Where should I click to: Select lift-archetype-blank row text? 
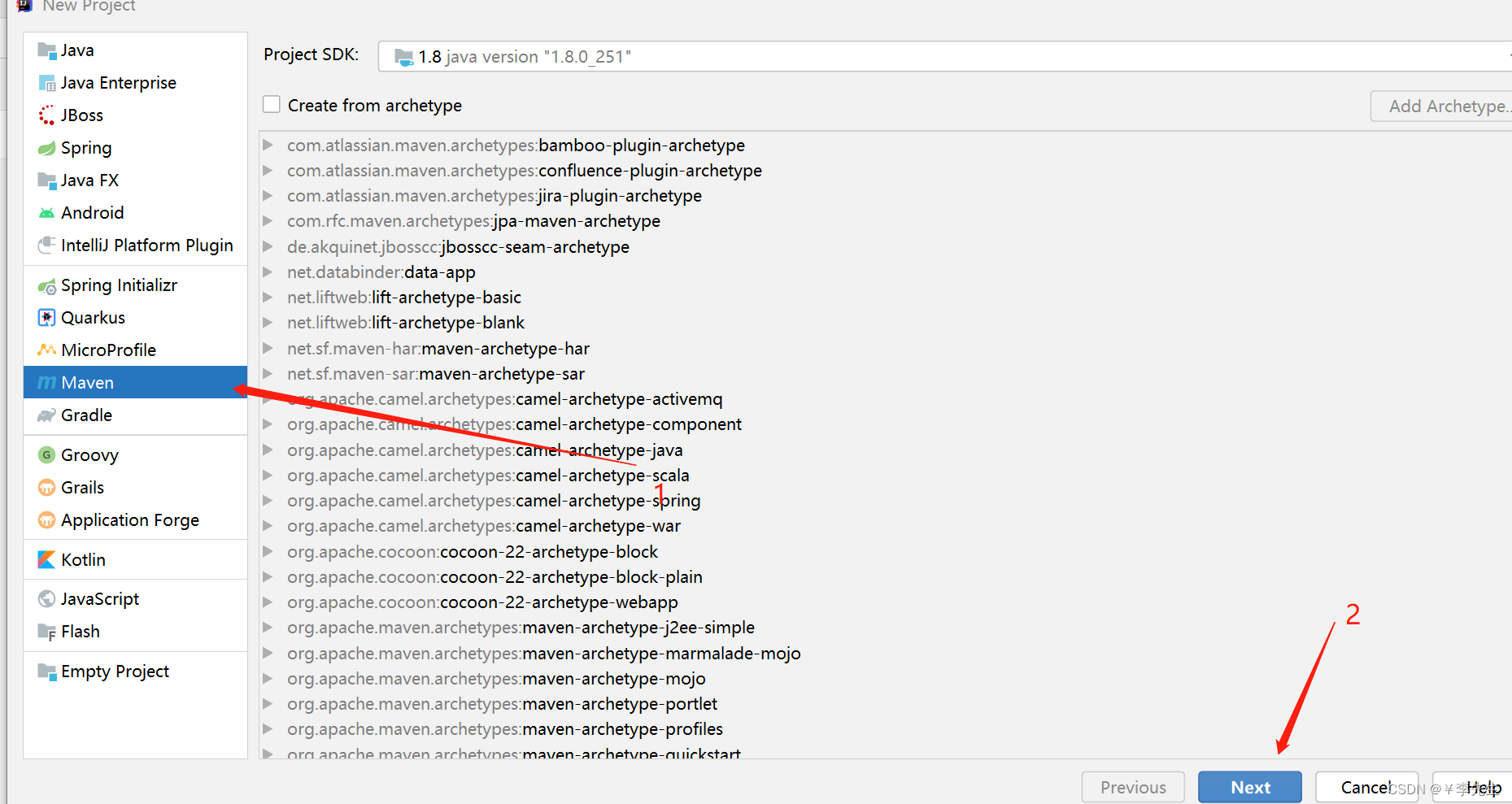click(406, 323)
